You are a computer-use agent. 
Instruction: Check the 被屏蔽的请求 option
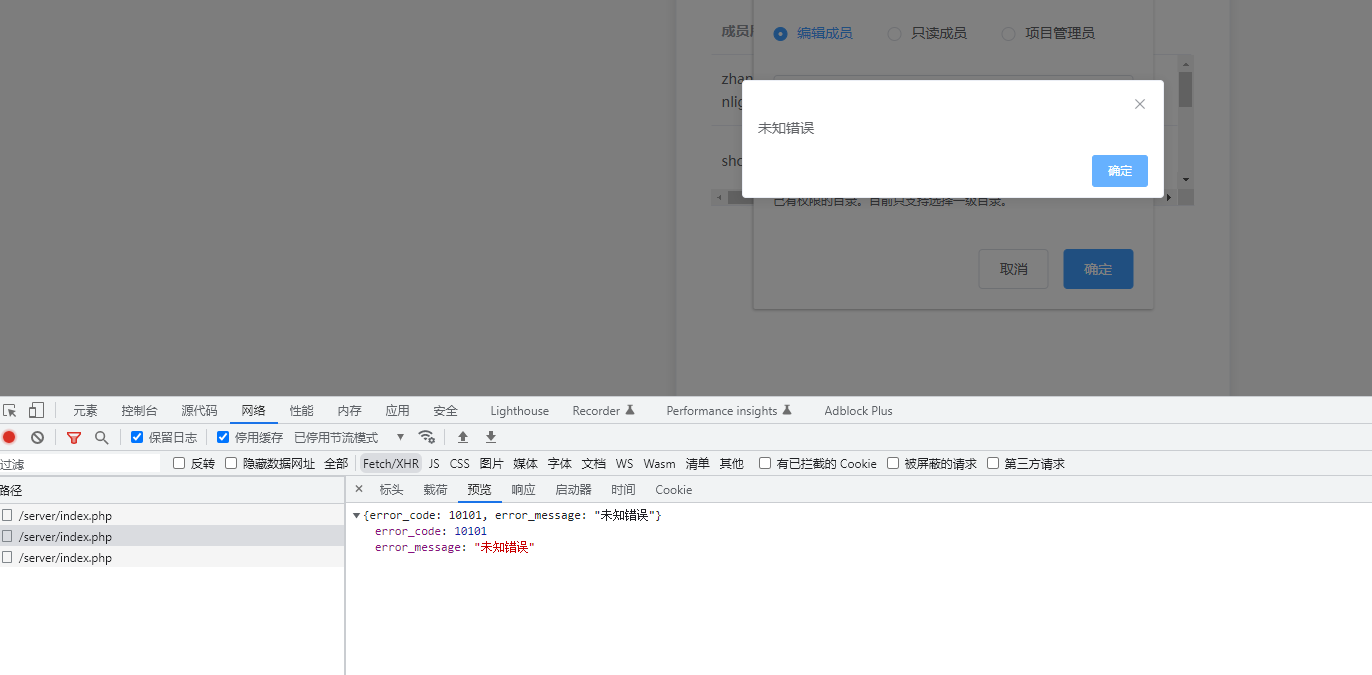(x=893, y=463)
